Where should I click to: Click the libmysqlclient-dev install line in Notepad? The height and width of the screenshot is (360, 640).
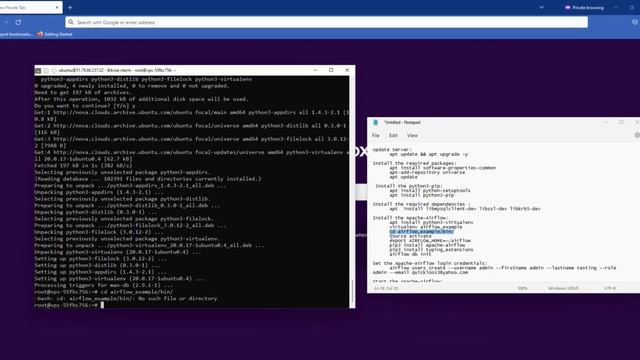[465, 209]
